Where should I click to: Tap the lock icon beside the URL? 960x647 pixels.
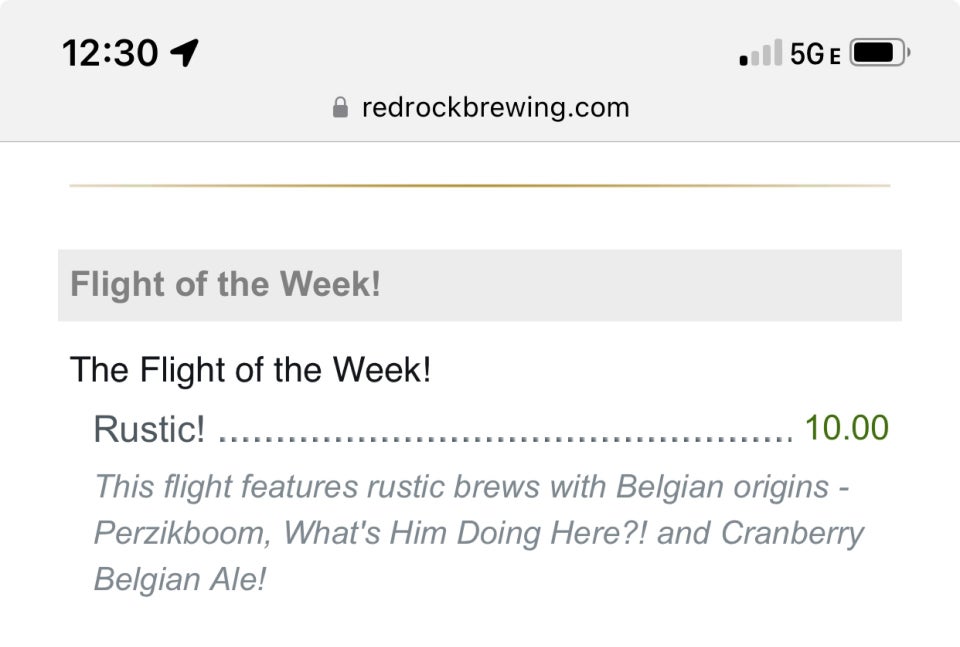click(340, 108)
